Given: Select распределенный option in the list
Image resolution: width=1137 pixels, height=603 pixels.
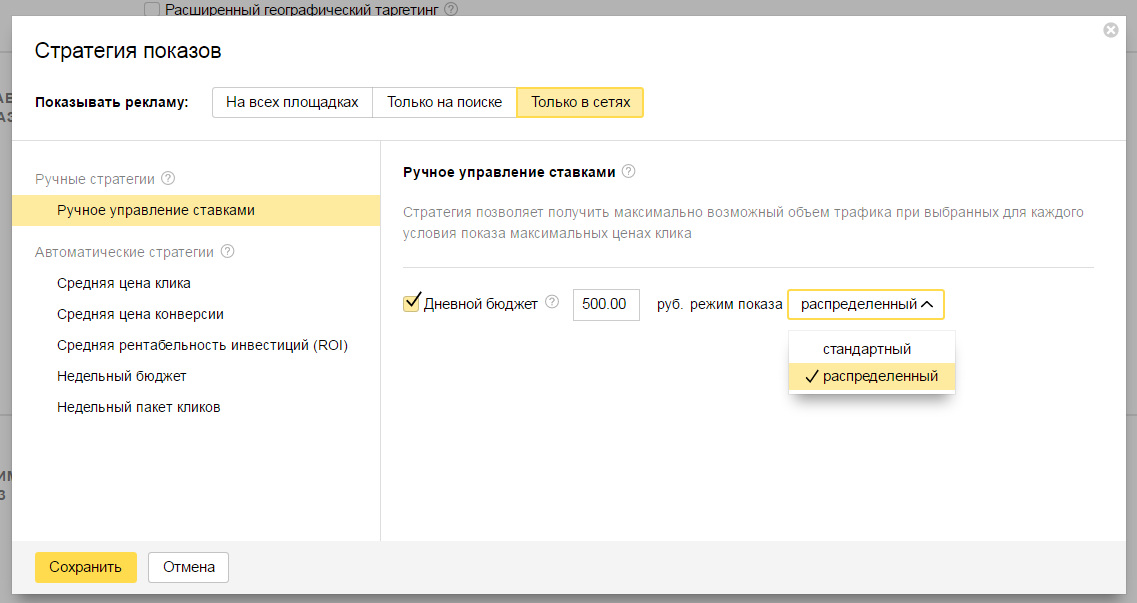Looking at the screenshot, I should coord(879,376).
